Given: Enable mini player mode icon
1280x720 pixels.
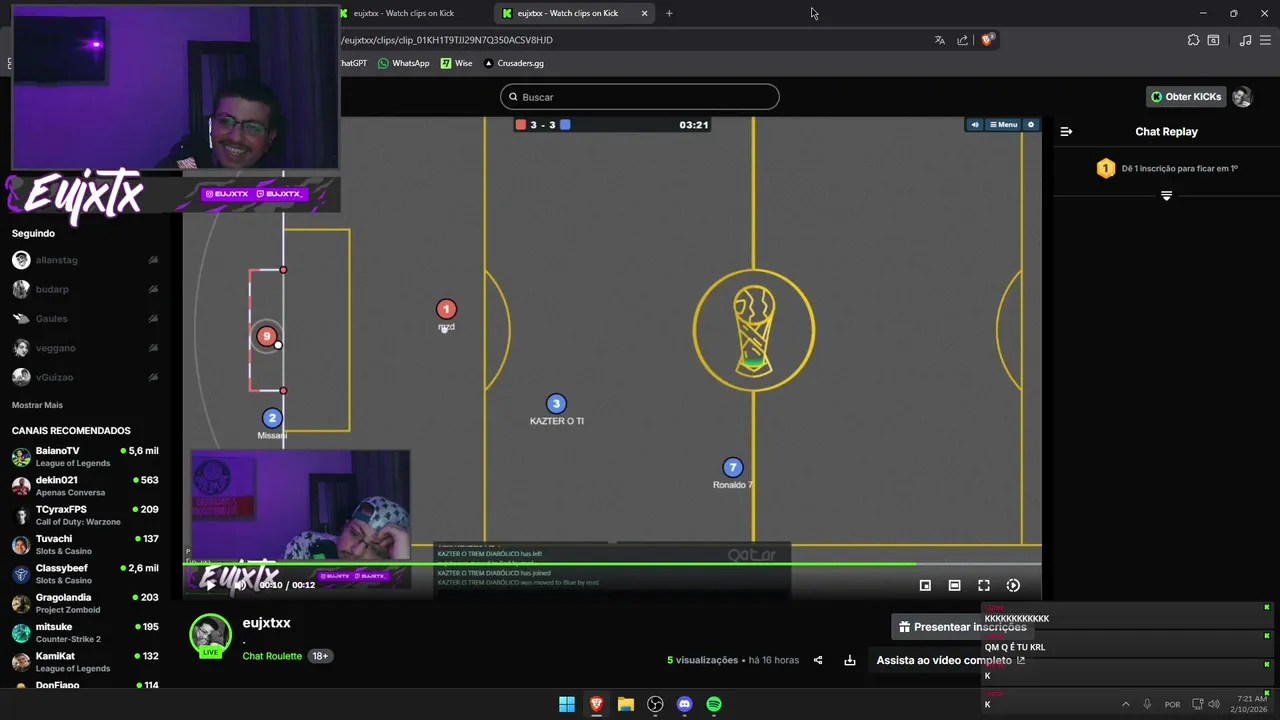Looking at the screenshot, I should click(x=925, y=585).
